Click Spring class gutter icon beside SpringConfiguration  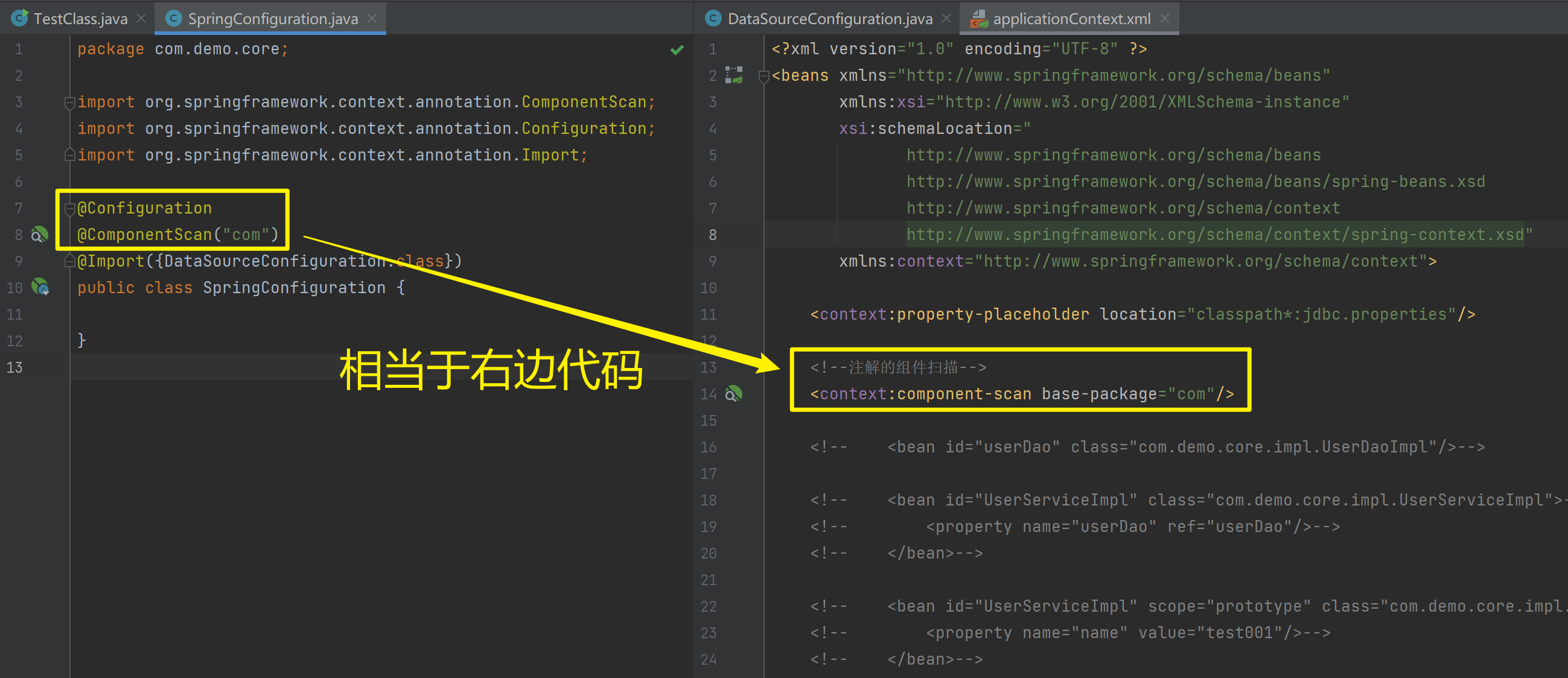(40, 287)
